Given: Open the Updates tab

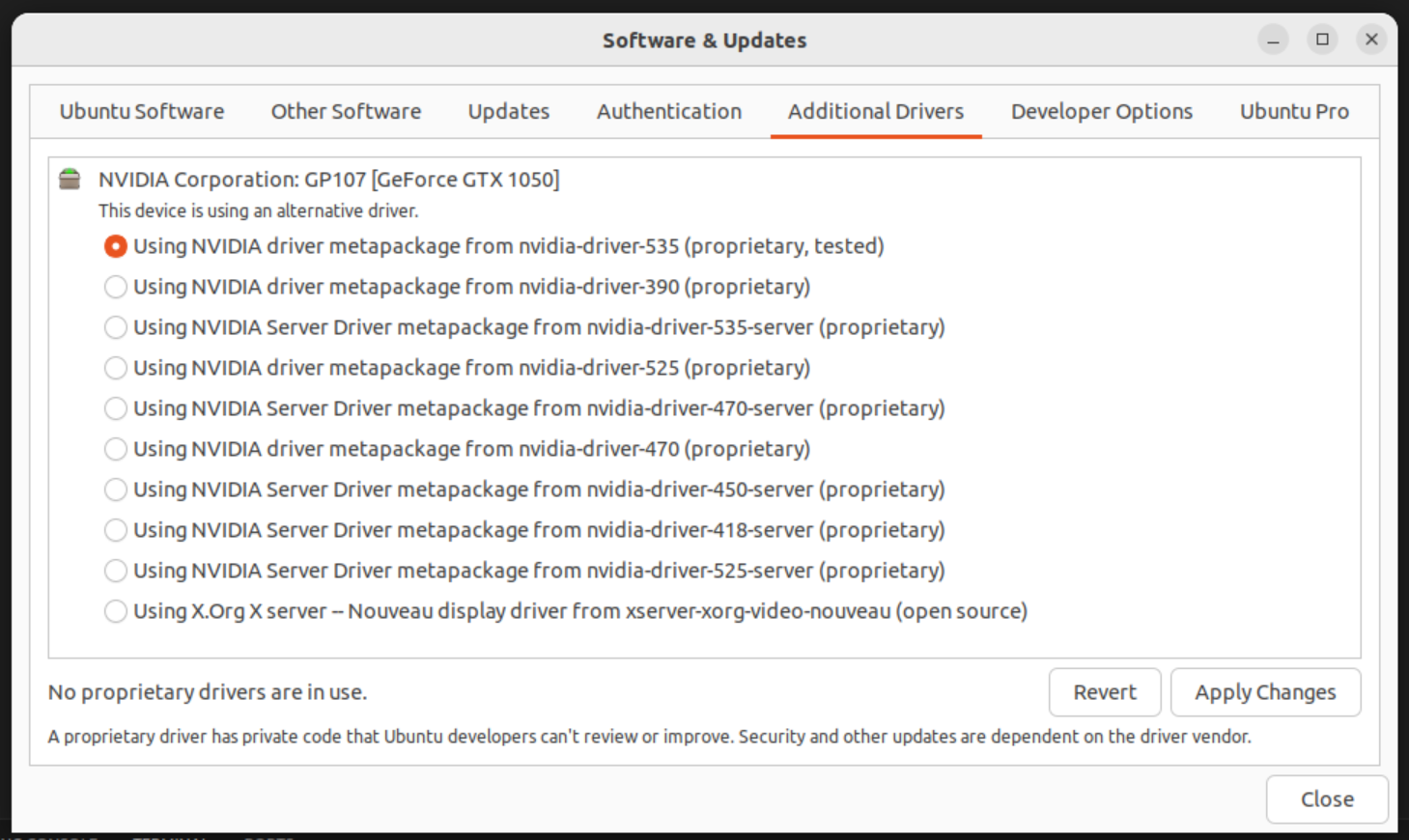Looking at the screenshot, I should 509,112.
